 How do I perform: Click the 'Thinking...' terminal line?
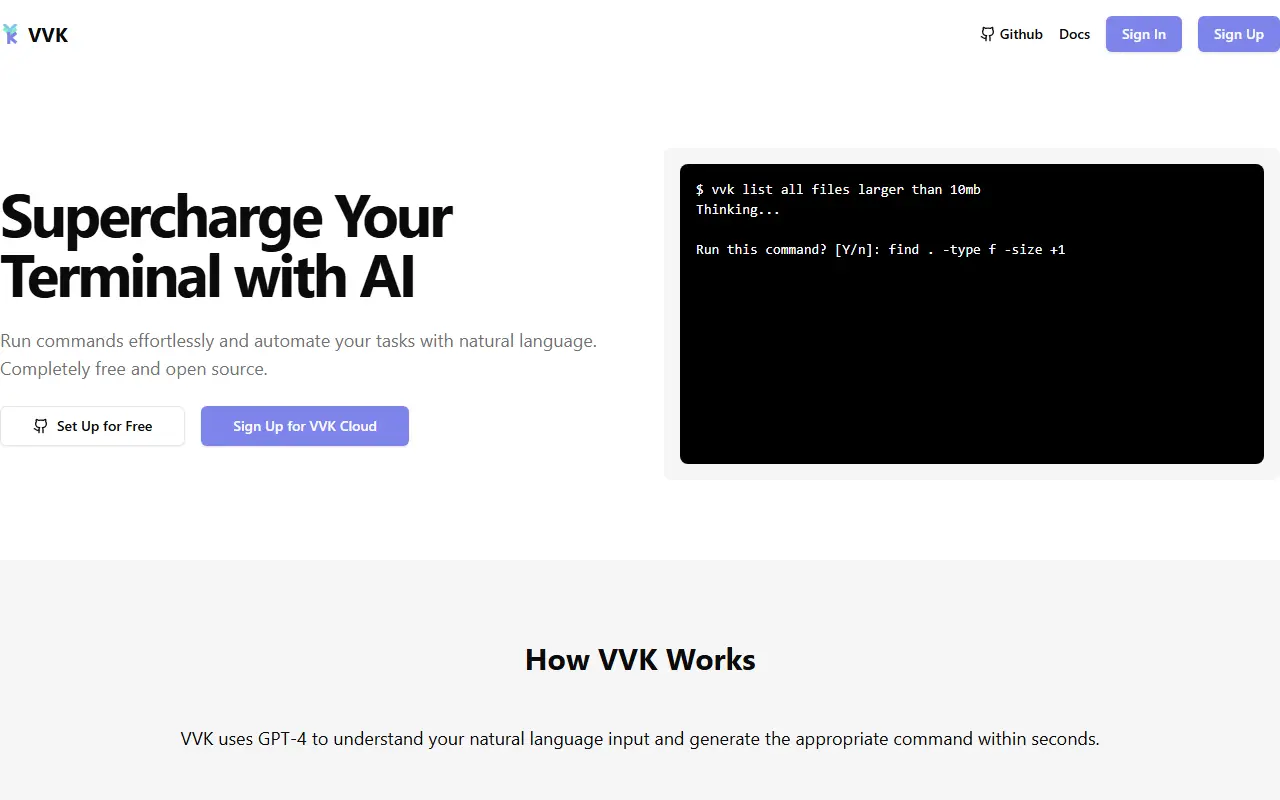738,209
